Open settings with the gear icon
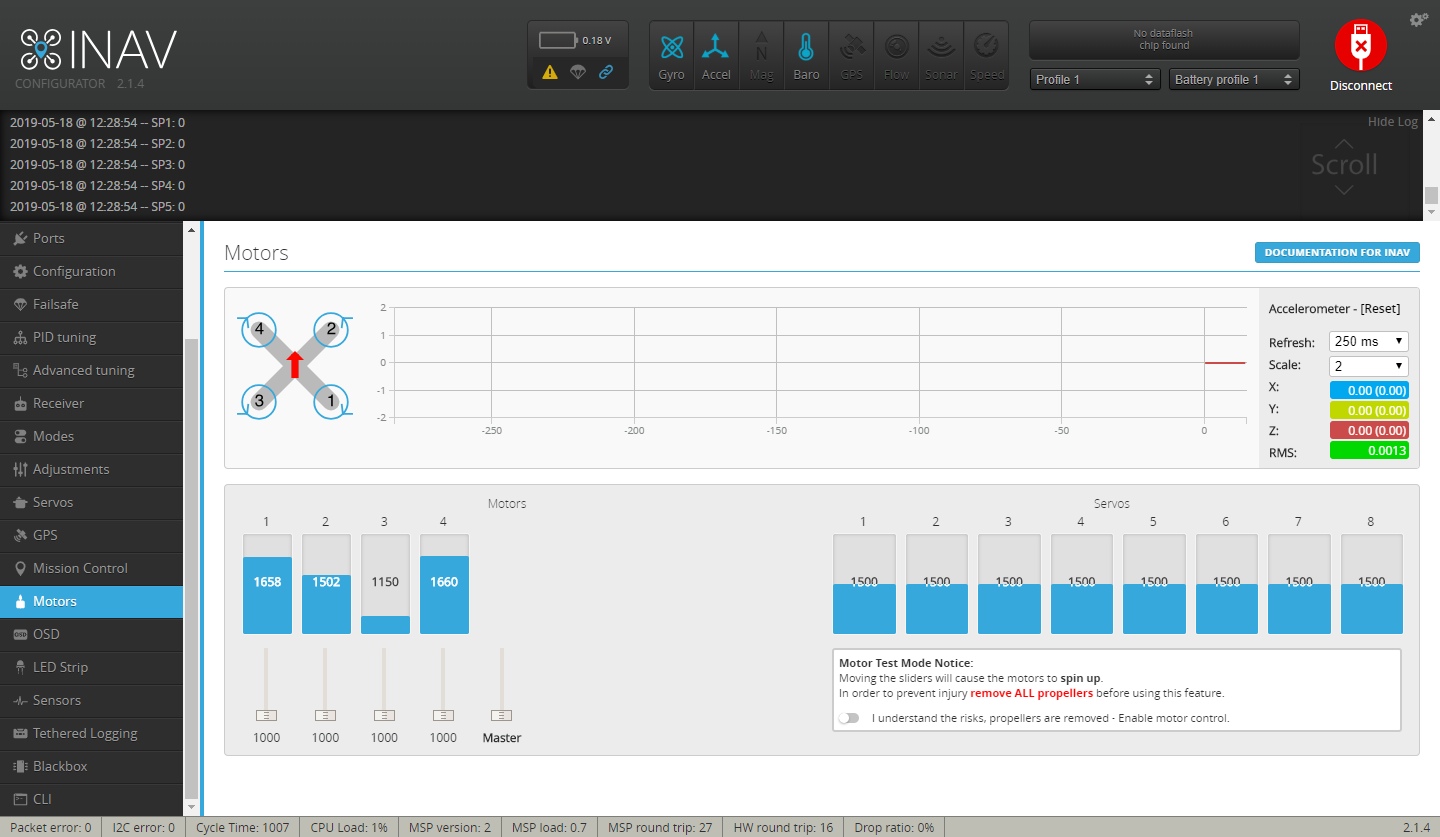This screenshot has height=837, width=1440. click(1418, 20)
